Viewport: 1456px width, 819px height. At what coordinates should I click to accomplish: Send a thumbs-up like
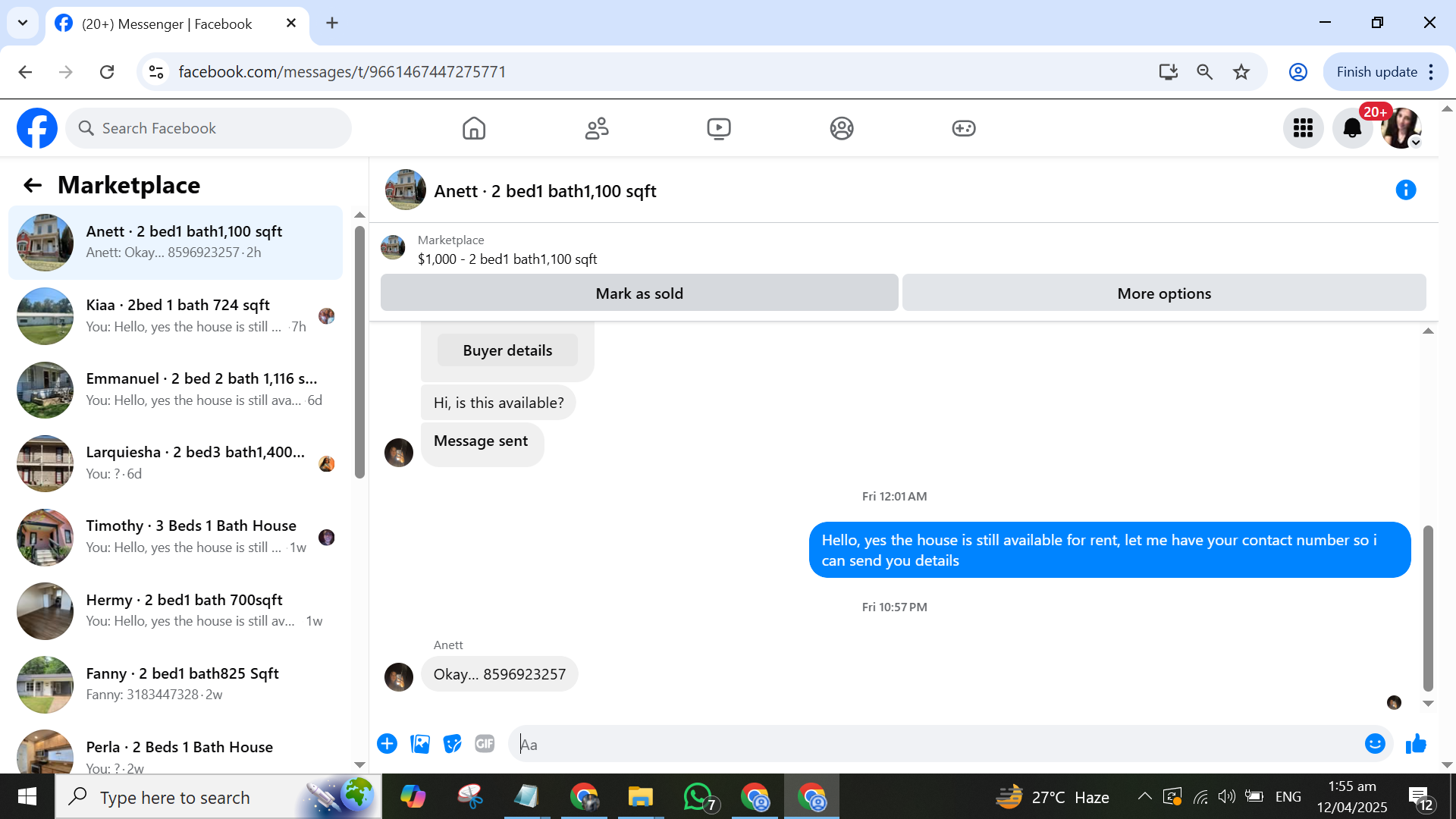(x=1416, y=744)
